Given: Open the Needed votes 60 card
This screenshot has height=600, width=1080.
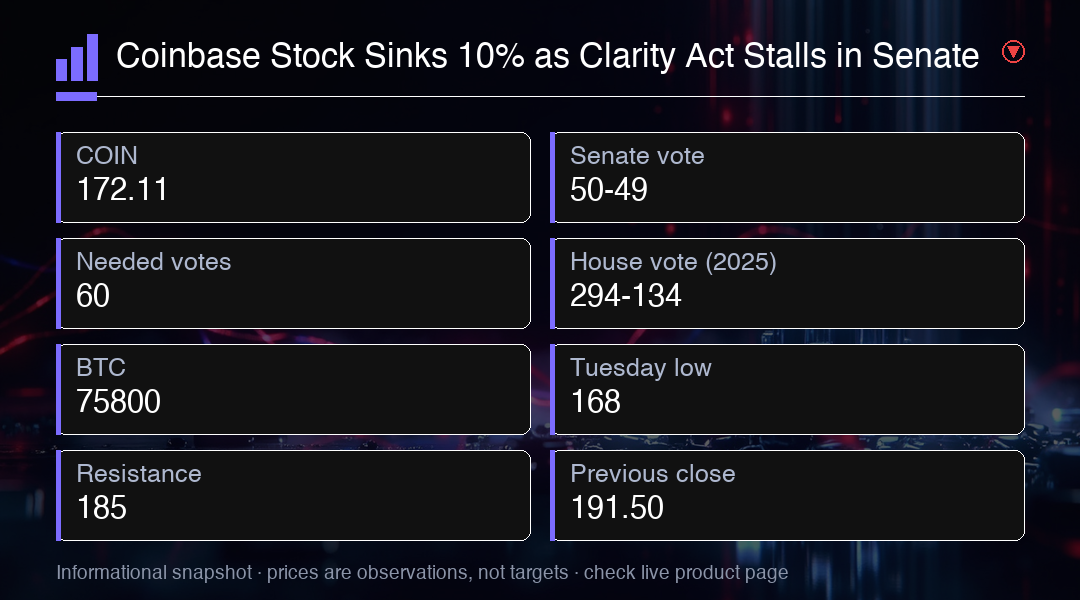Looking at the screenshot, I should pyautogui.click(x=293, y=284).
